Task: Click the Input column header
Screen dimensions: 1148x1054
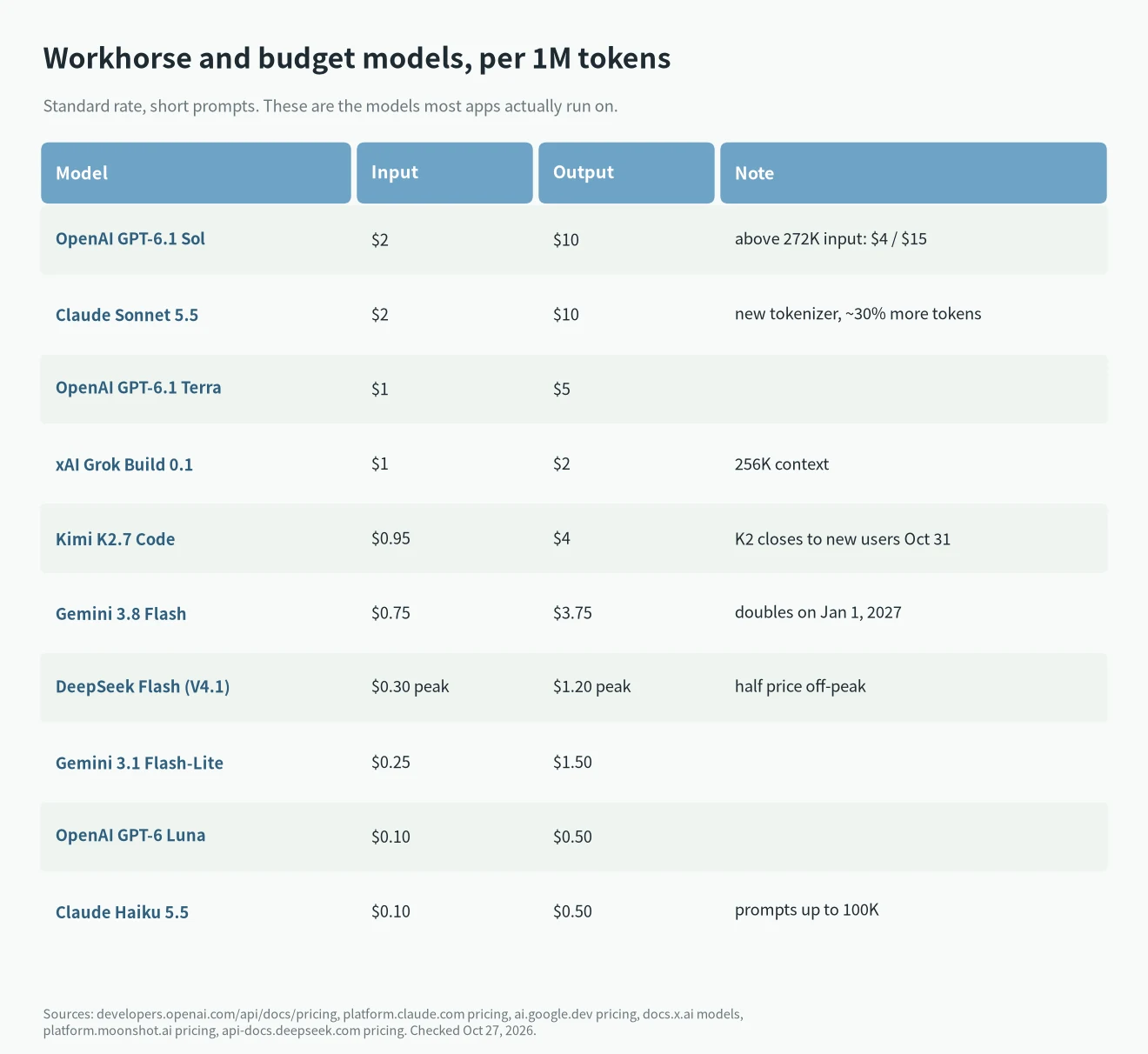Action: click(x=444, y=173)
